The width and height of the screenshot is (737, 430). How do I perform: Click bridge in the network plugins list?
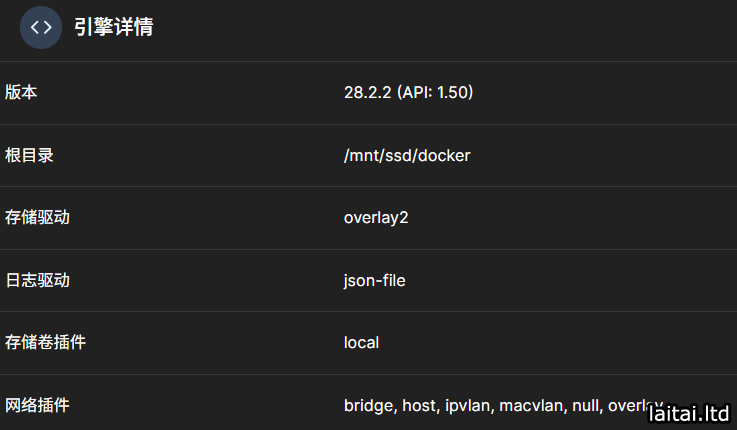pos(369,406)
